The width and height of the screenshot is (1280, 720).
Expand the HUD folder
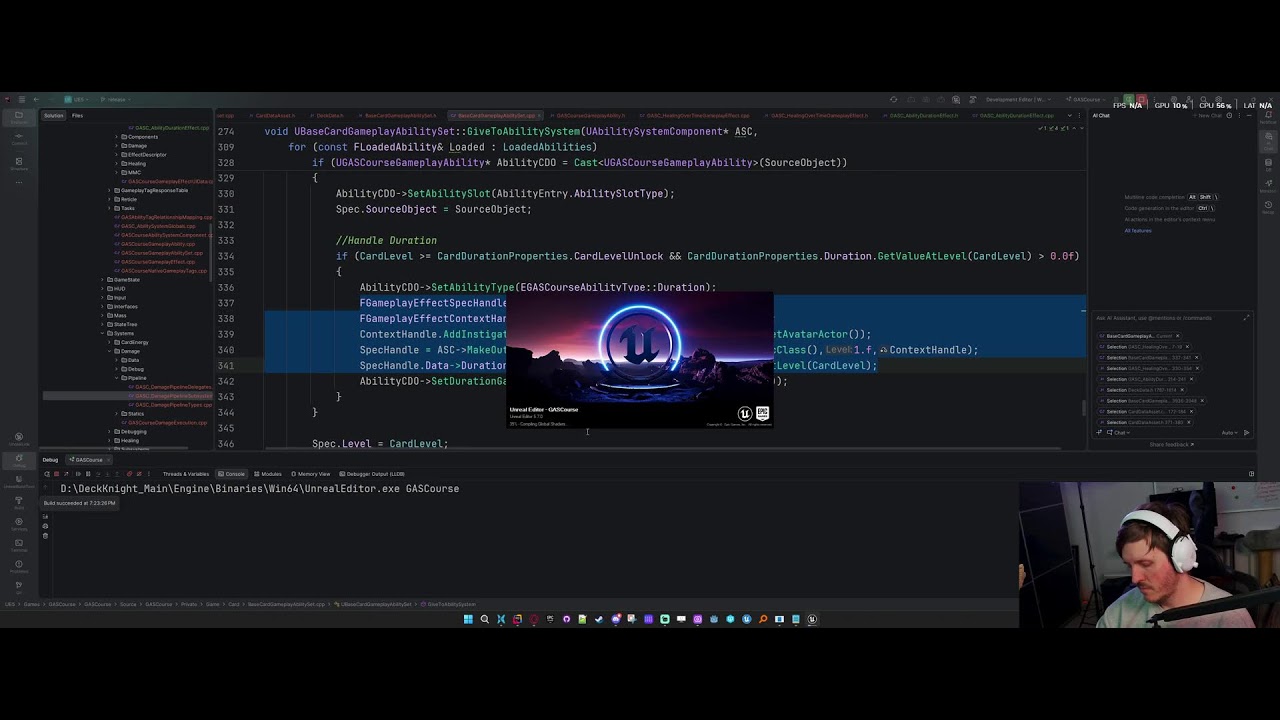coord(102,289)
